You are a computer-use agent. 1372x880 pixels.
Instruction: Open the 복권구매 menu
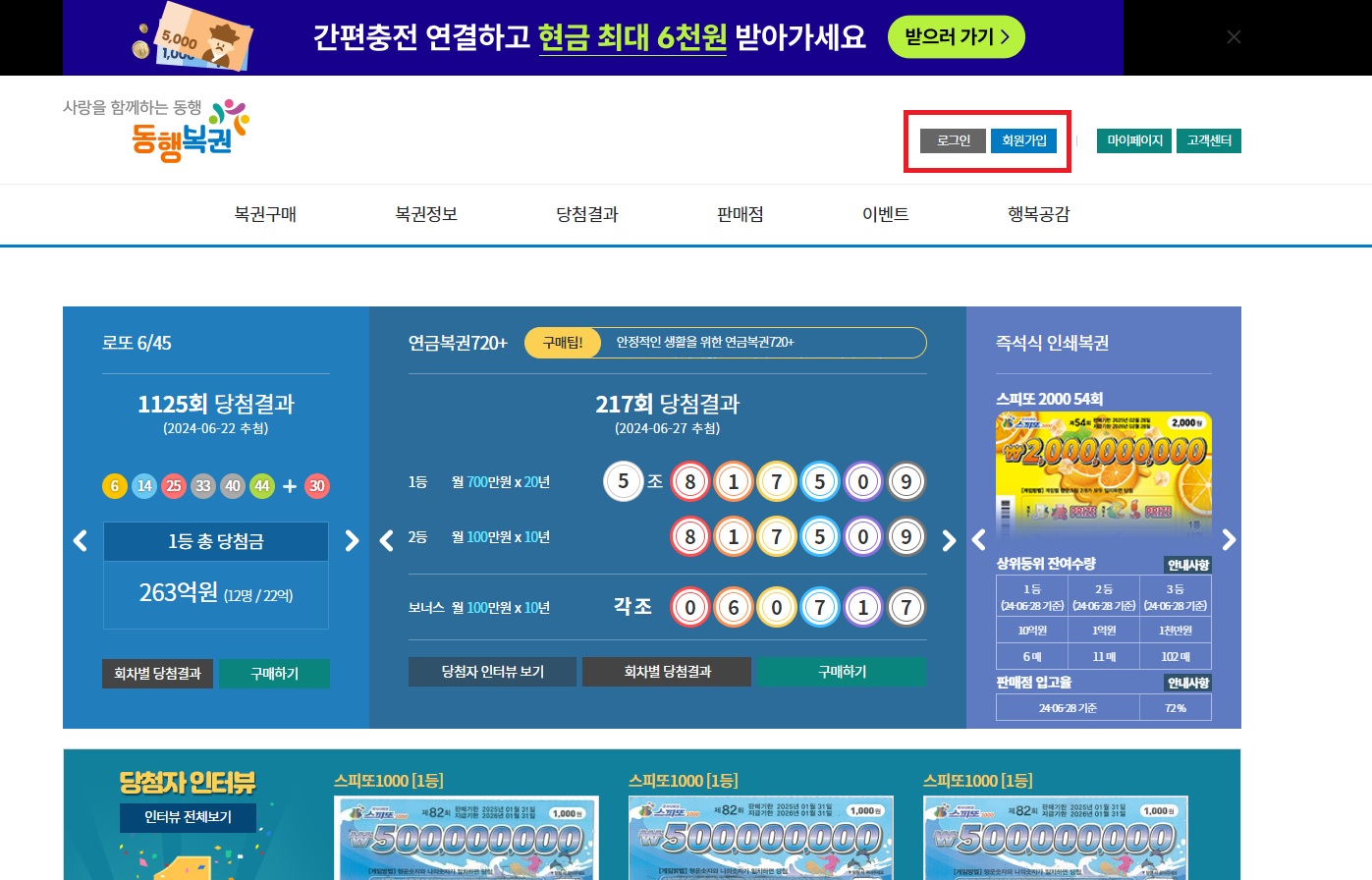[x=265, y=214]
